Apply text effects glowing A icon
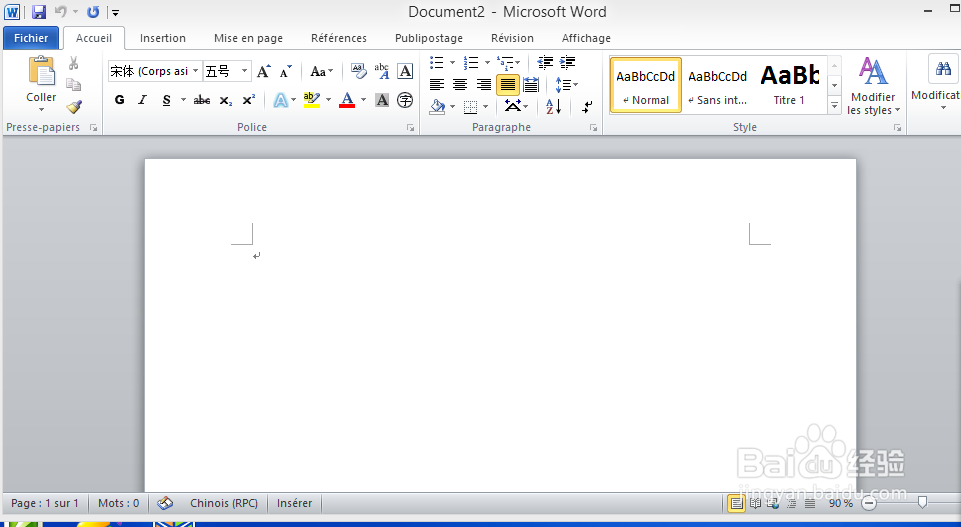The image size is (961, 527). coord(280,100)
